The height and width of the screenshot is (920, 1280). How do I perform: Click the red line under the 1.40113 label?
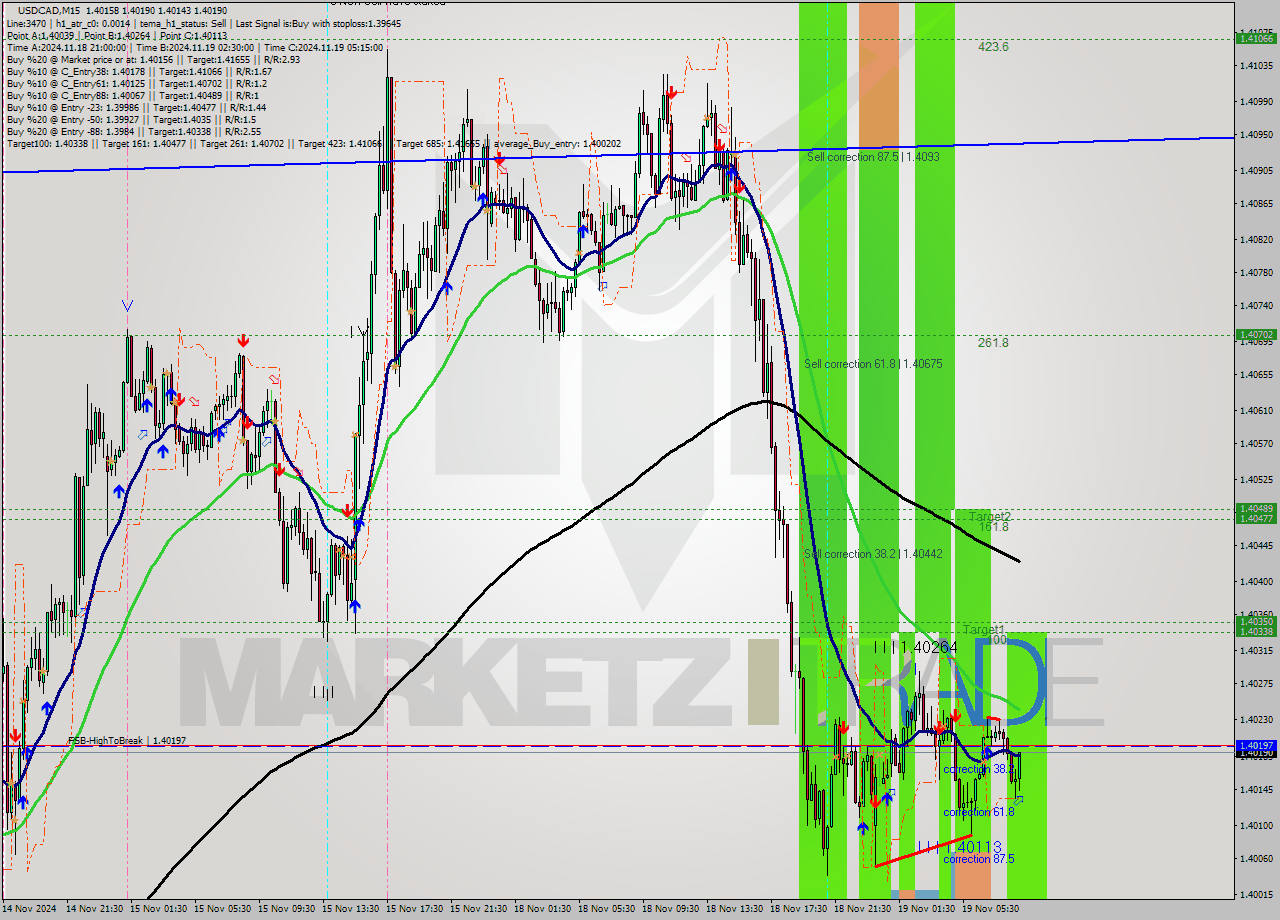tap(922, 850)
